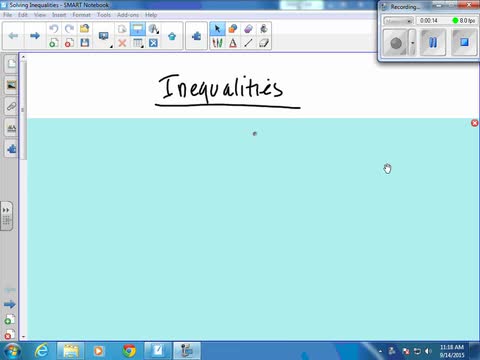Delete selected object with red X
This screenshot has height=360, width=480.
tap(122, 43)
